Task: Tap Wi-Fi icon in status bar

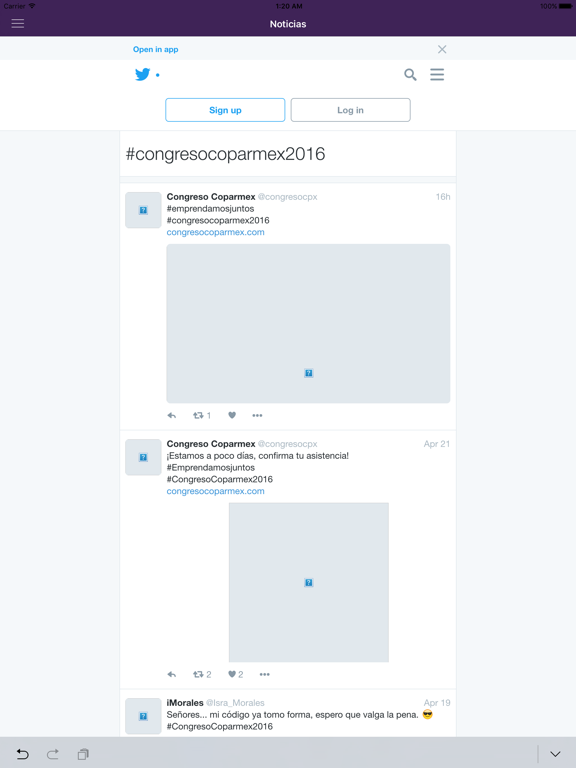Action: (x=32, y=6)
